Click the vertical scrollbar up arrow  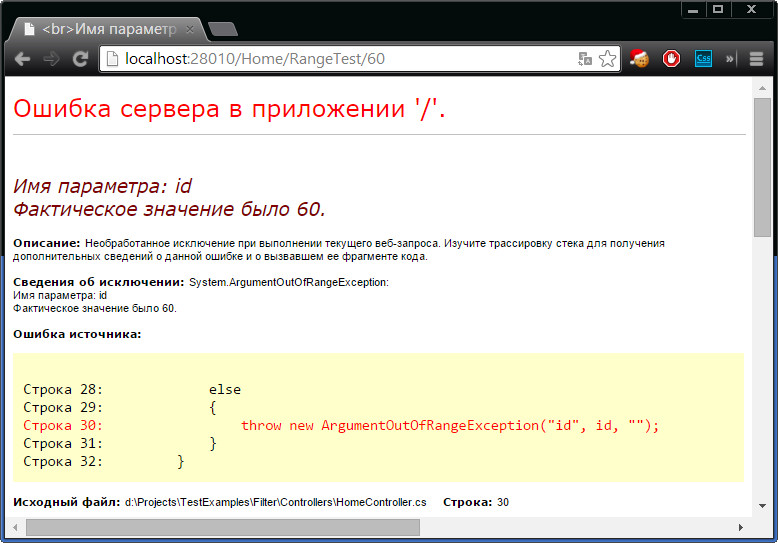762,88
